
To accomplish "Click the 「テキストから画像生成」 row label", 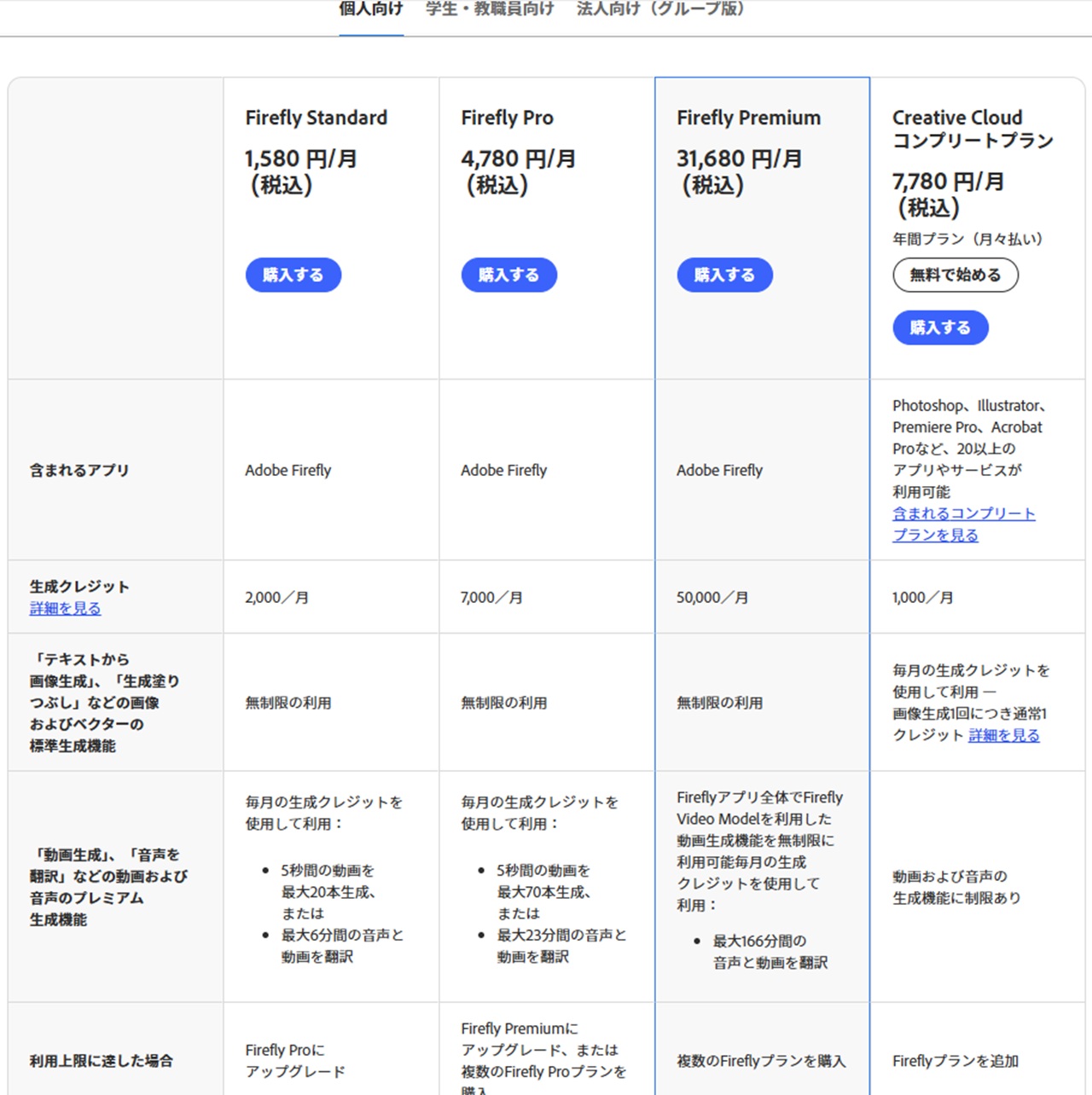I will click(x=105, y=703).
